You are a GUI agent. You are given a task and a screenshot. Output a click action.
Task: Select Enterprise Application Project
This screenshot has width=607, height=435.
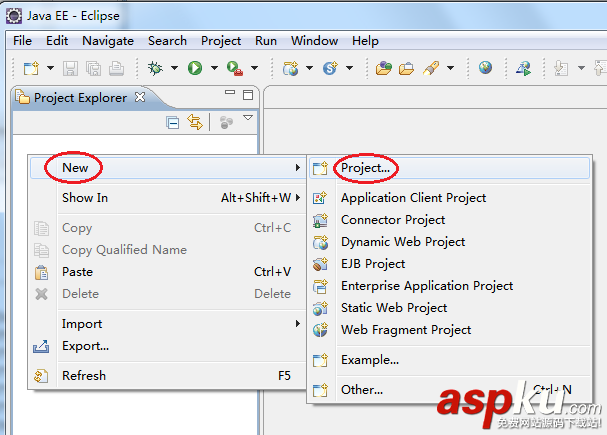(x=449, y=286)
